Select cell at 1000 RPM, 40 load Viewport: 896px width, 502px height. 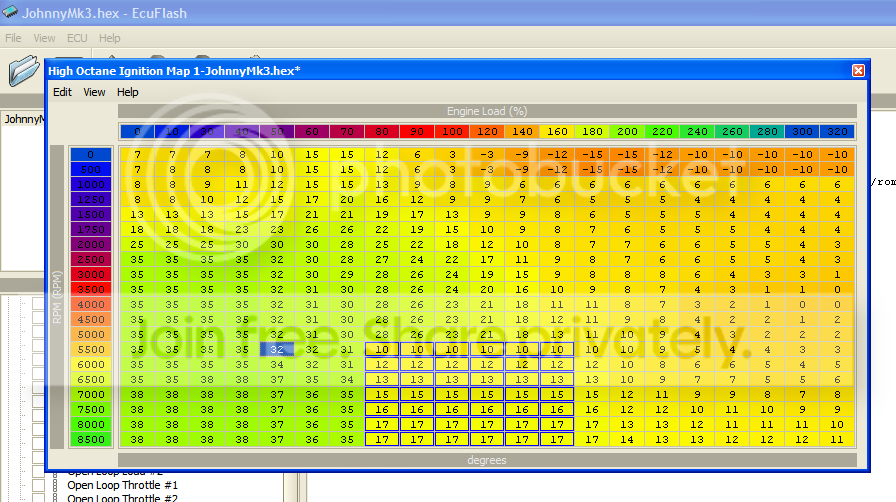point(242,185)
